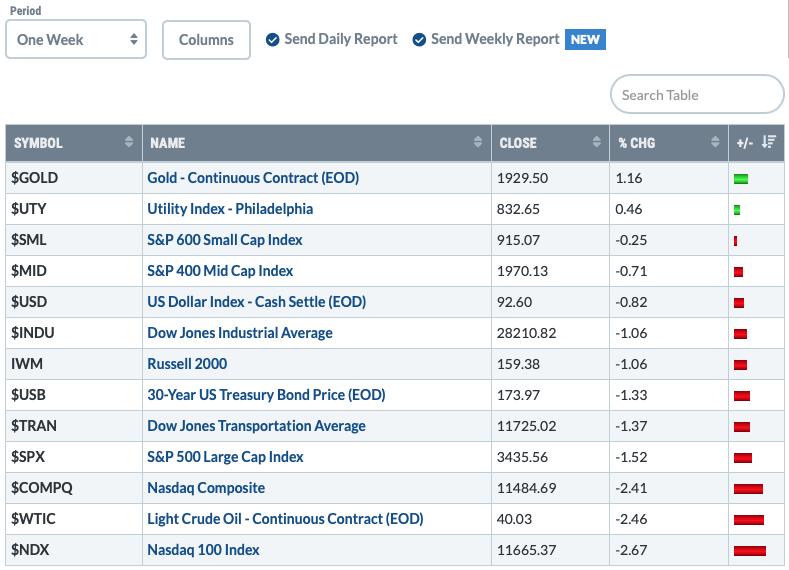Open Dow Jones Industrial Average link
The height and width of the screenshot is (570, 789).
[240, 333]
